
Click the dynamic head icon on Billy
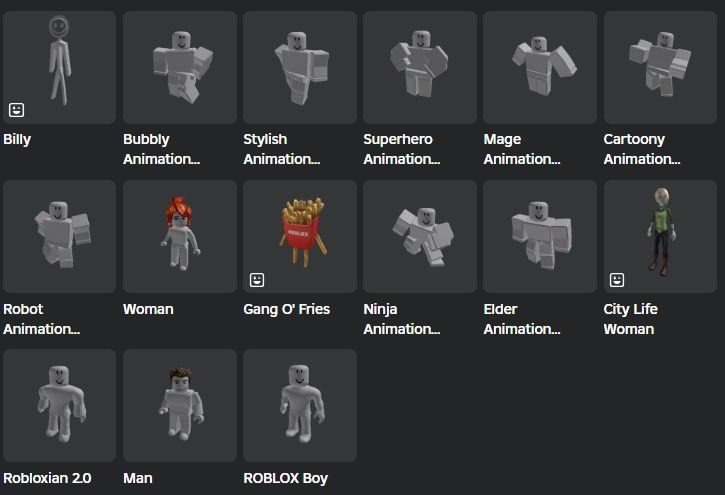click(x=17, y=110)
